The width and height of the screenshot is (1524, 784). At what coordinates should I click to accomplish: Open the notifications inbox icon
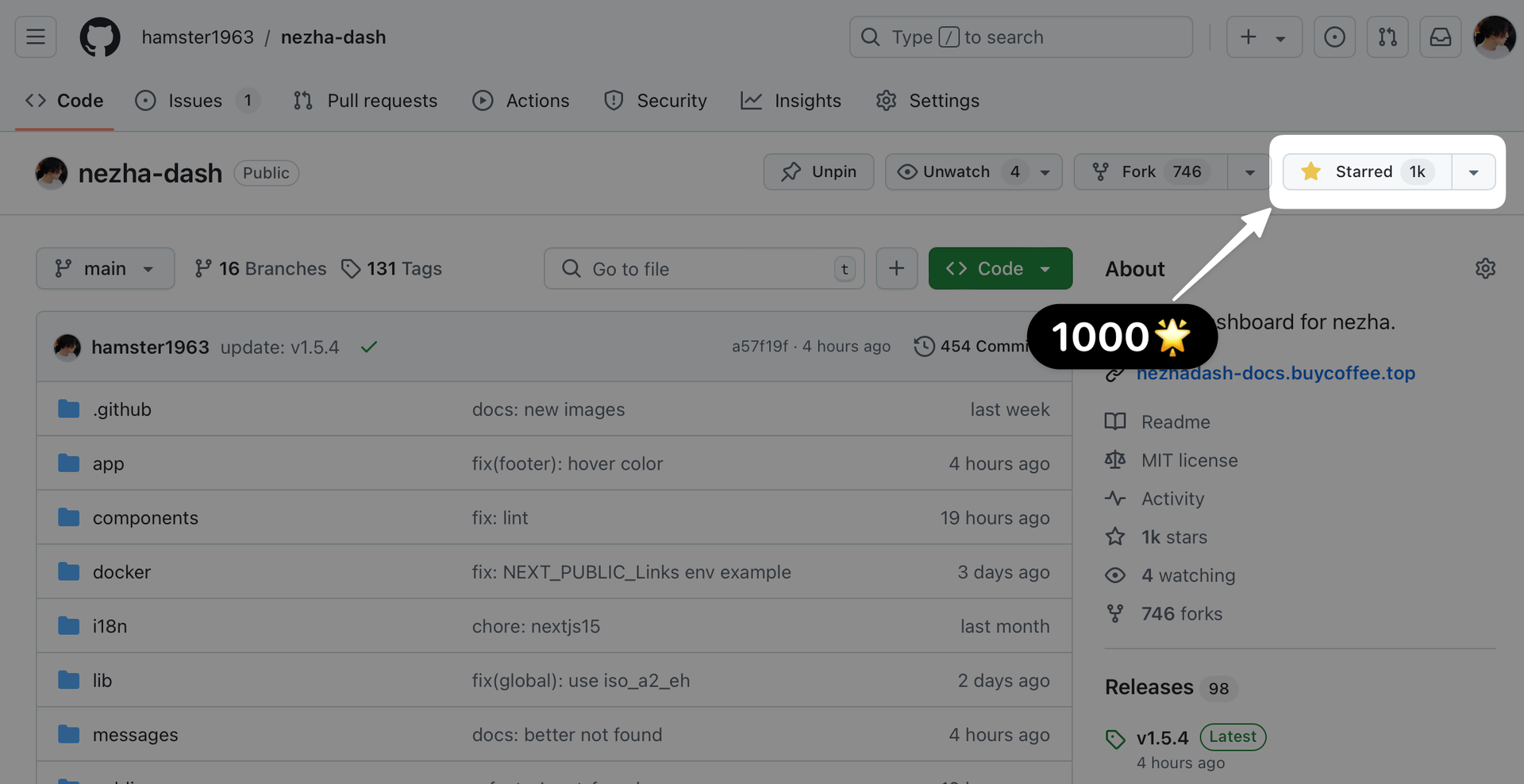click(1440, 37)
